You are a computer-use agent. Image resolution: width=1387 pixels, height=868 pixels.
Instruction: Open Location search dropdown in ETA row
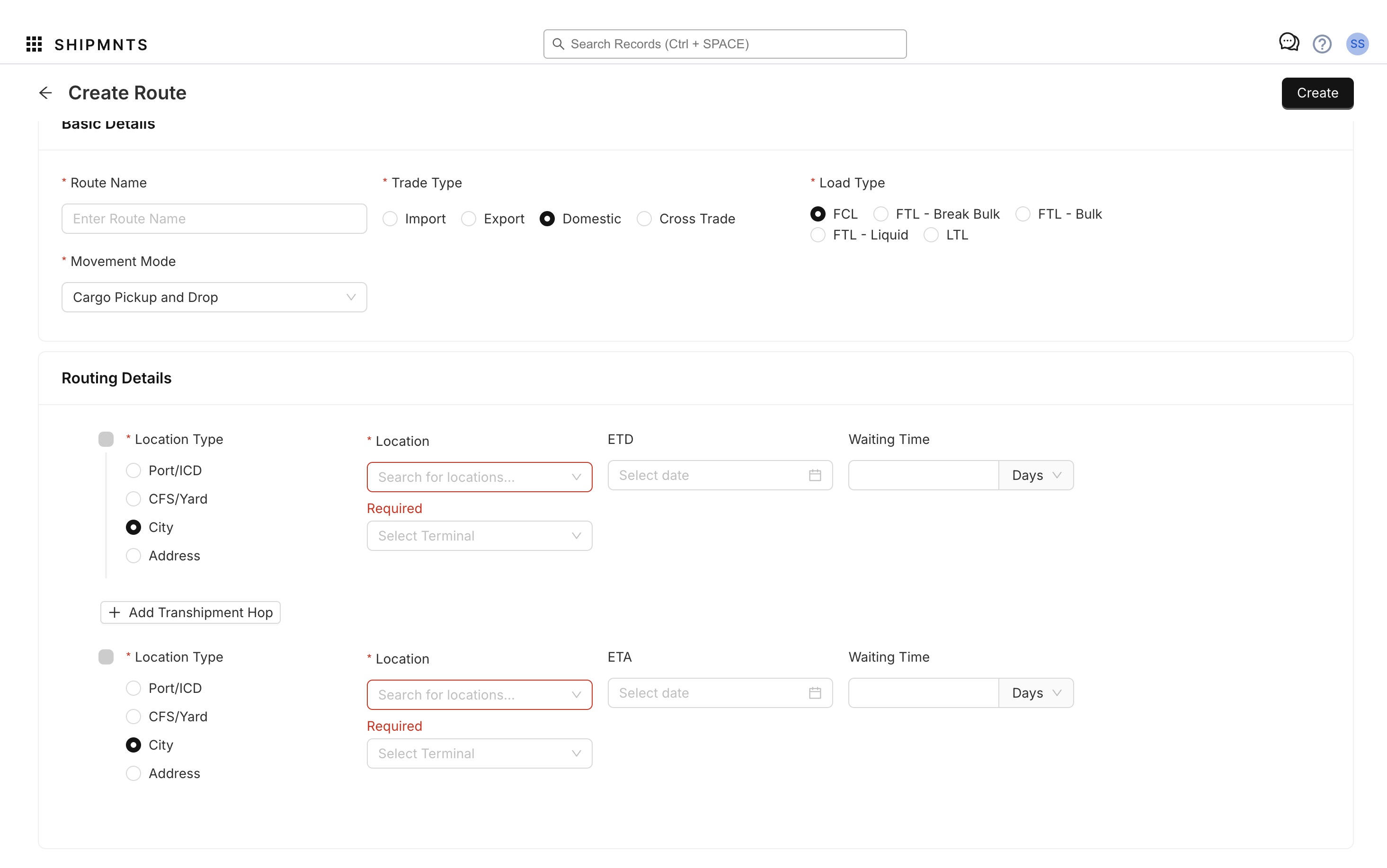(480, 695)
